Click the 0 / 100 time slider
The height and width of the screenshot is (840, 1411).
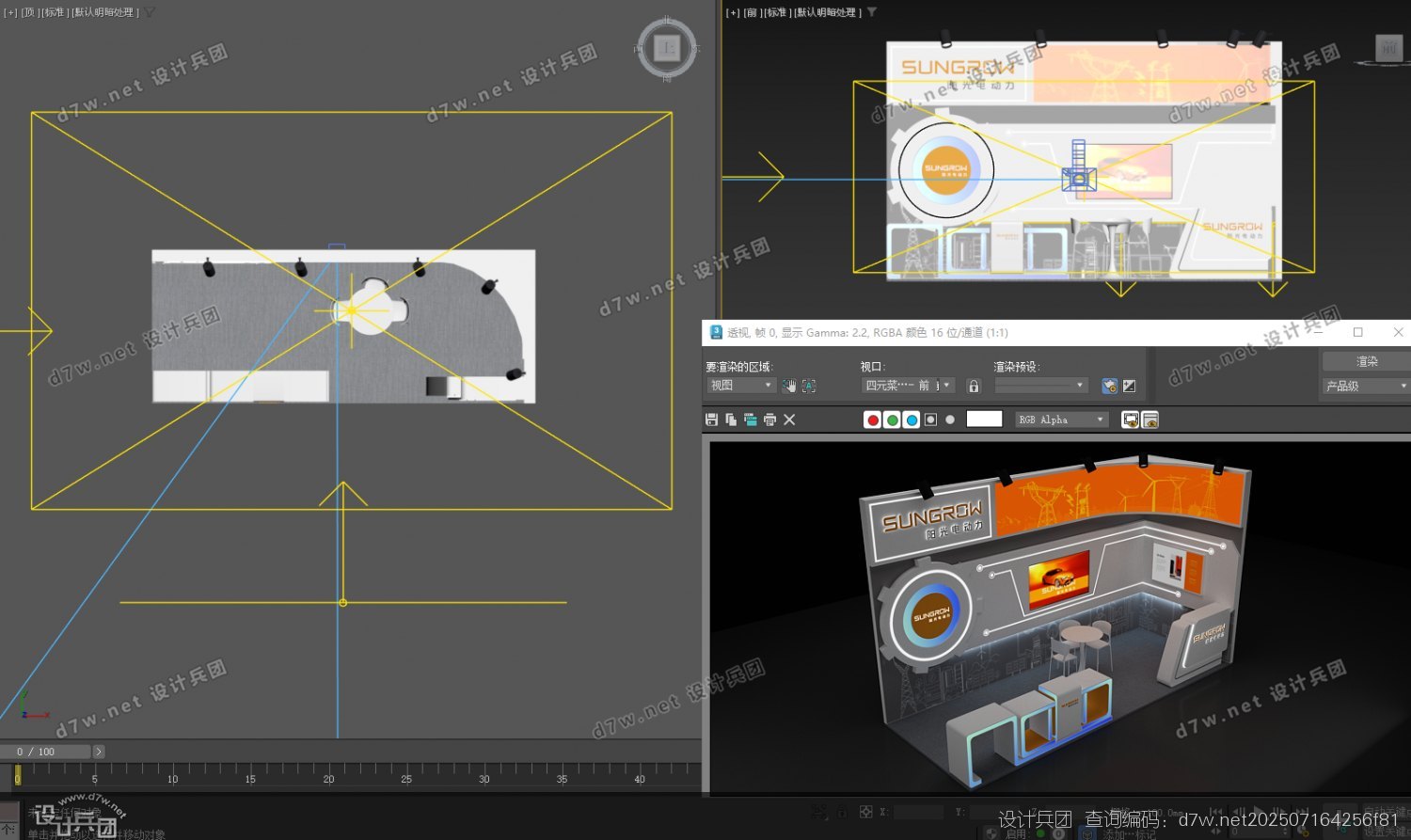[45, 752]
